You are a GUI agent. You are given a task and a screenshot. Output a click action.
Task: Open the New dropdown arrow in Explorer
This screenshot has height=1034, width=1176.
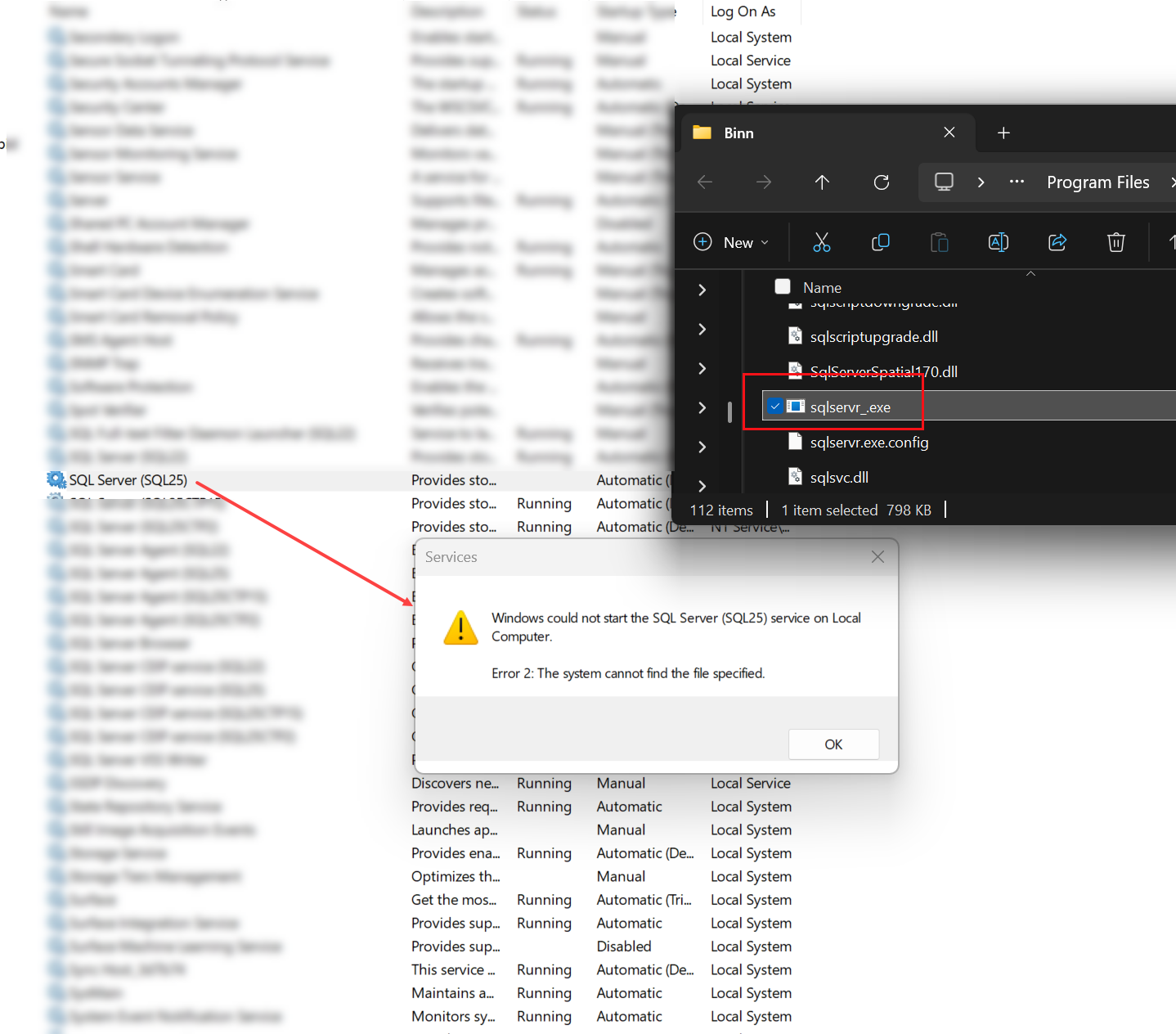[x=765, y=243]
